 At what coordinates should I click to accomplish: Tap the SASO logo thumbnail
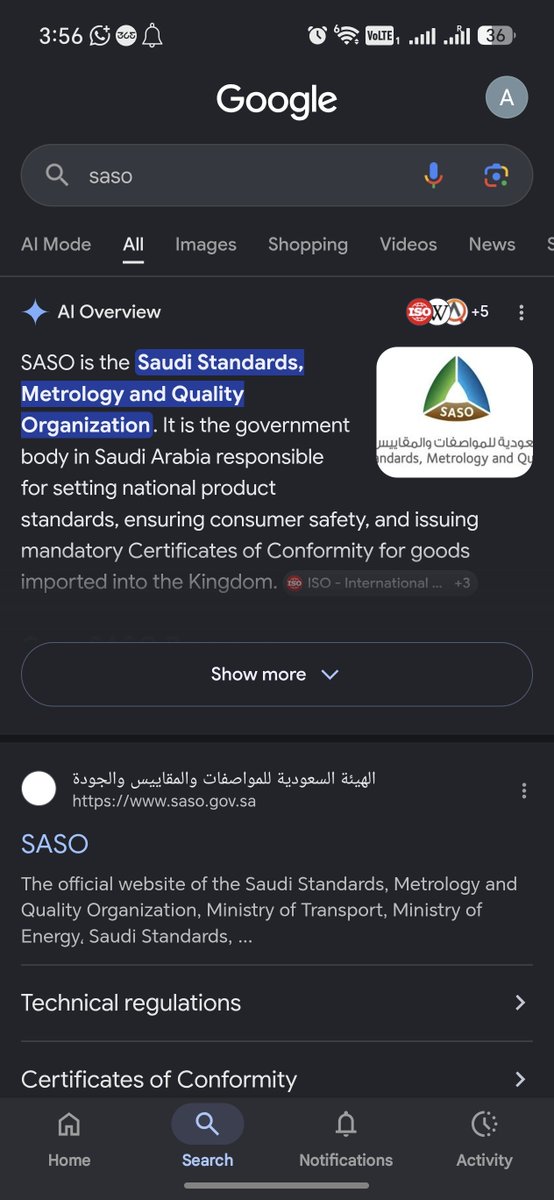pyautogui.click(x=454, y=412)
